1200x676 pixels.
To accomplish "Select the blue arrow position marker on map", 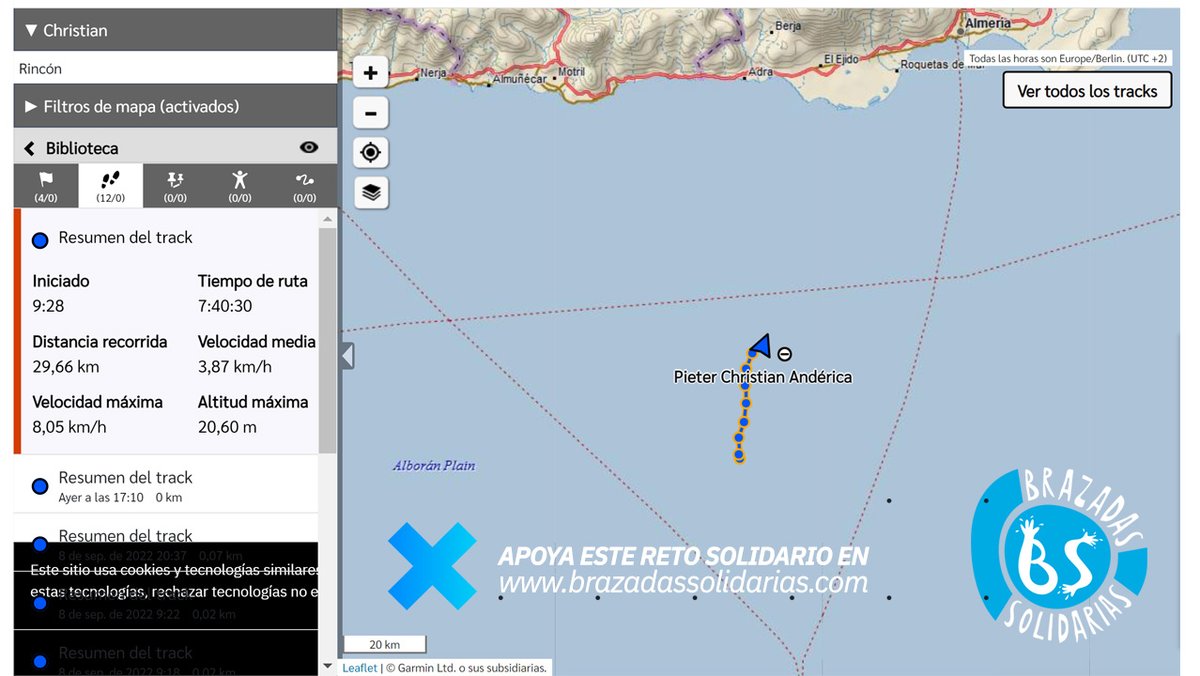I will click(760, 345).
